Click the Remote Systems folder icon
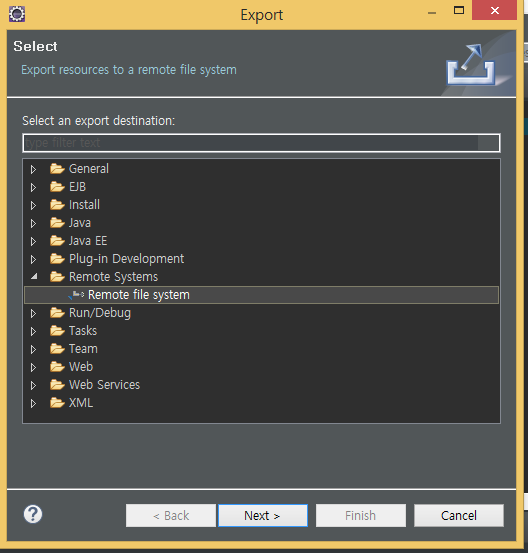The image size is (528, 553). (x=57, y=276)
